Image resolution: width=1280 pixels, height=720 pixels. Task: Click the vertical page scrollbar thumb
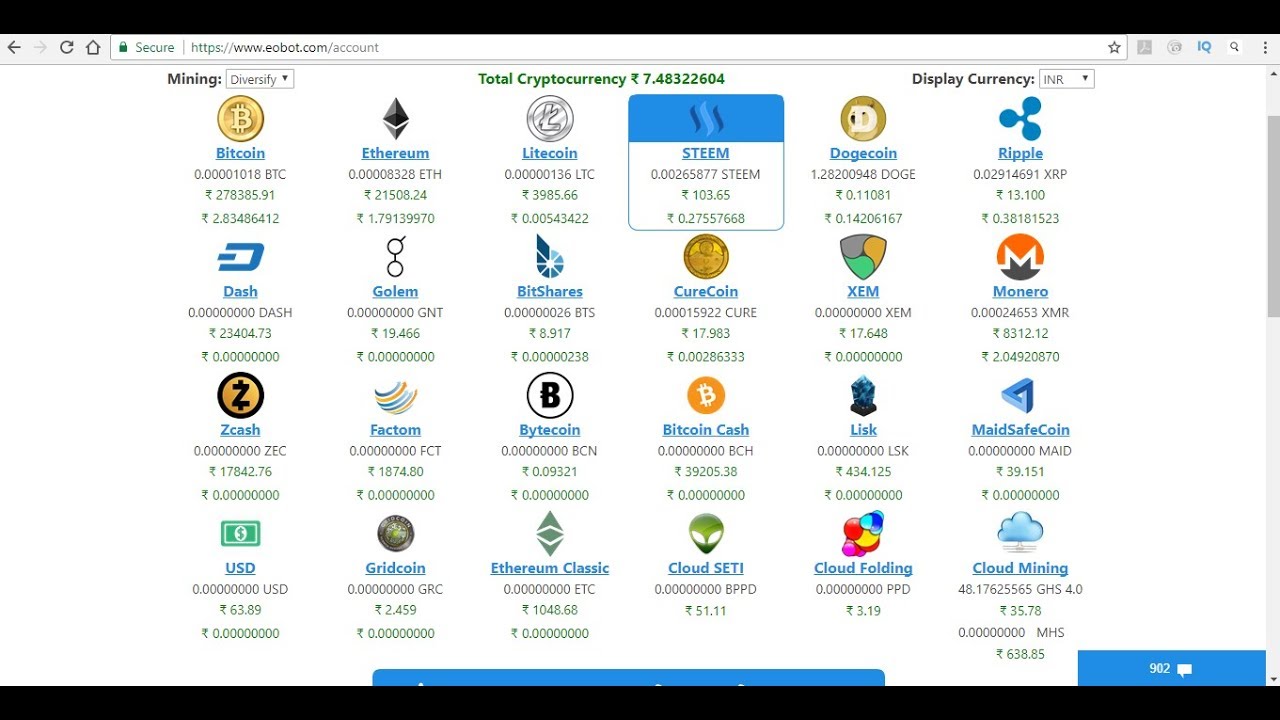(x=1273, y=216)
